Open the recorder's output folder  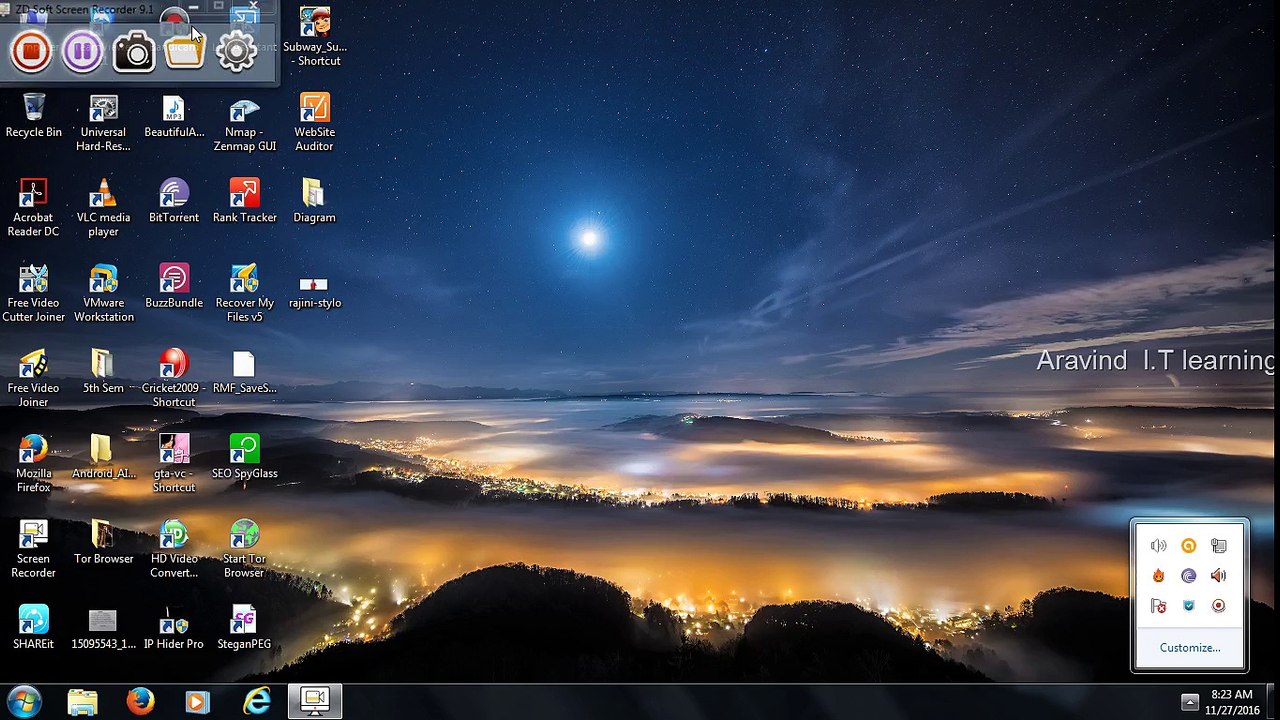click(185, 51)
